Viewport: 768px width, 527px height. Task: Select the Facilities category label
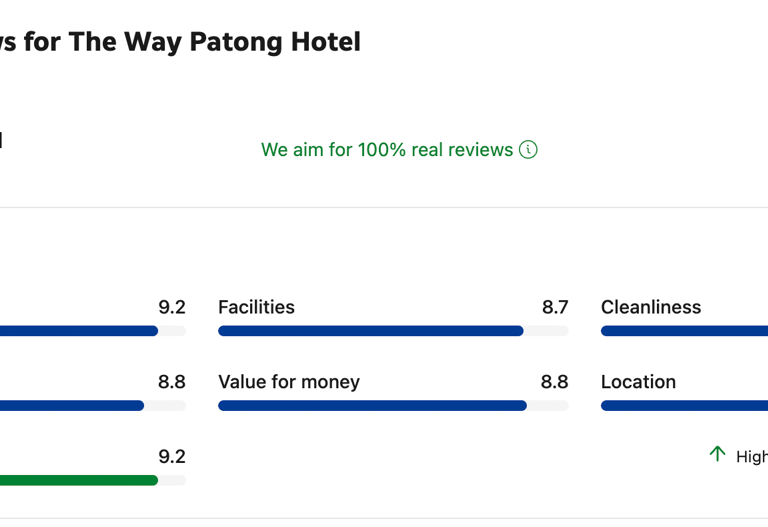[x=256, y=307]
